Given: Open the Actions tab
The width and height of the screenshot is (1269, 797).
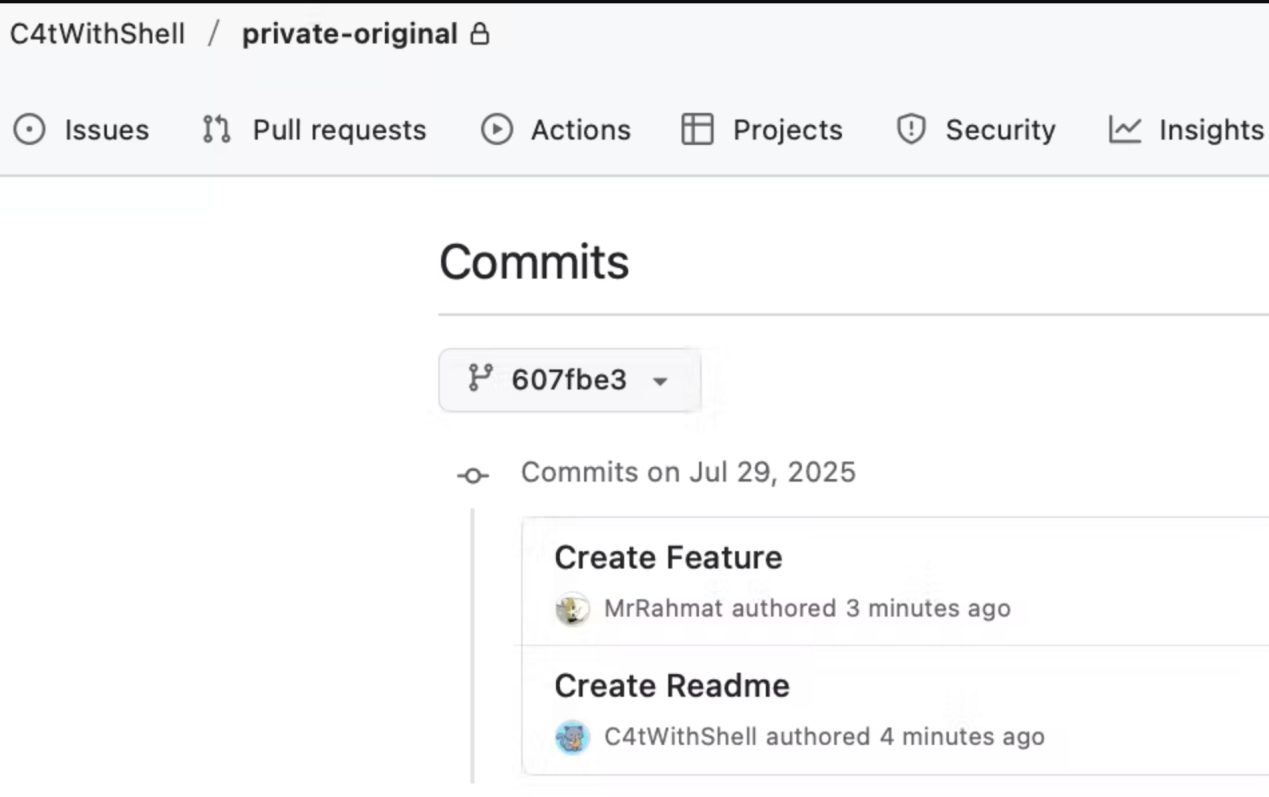Looking at the screenshot, I should 580,130.
